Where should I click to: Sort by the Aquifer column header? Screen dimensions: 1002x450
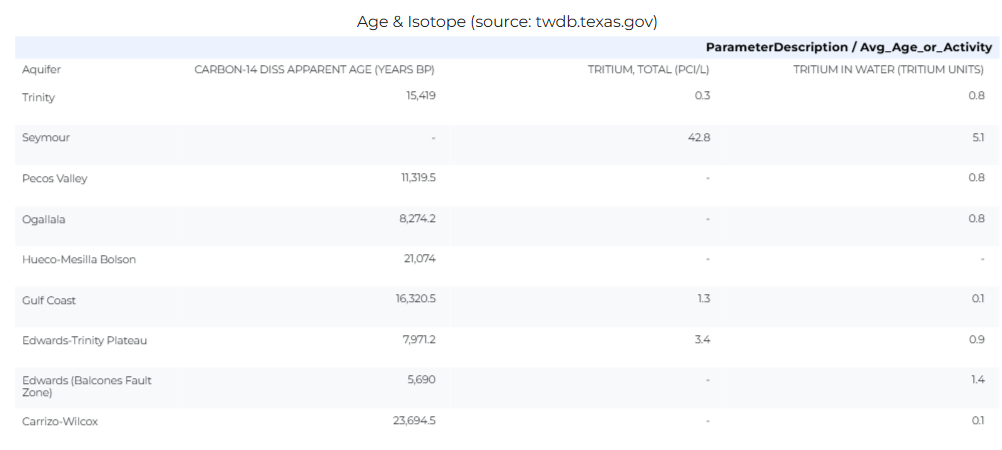[42, 70]
